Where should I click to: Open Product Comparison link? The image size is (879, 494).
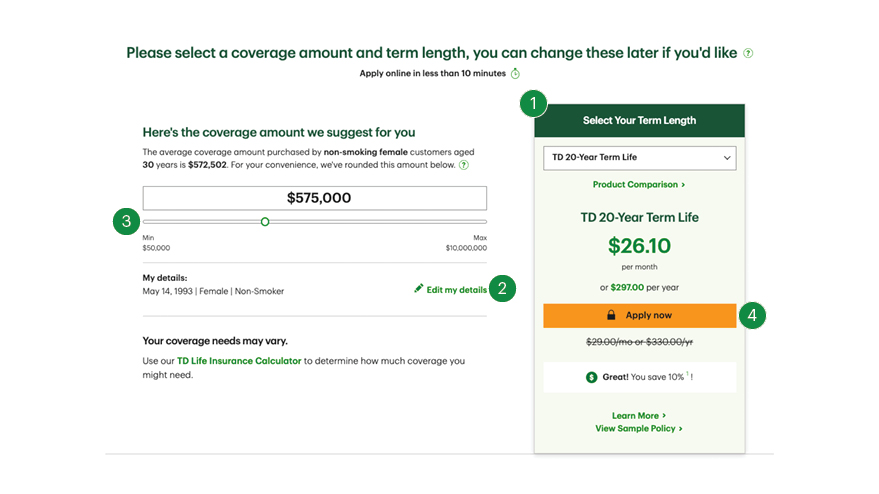click(x=639, y=184)
